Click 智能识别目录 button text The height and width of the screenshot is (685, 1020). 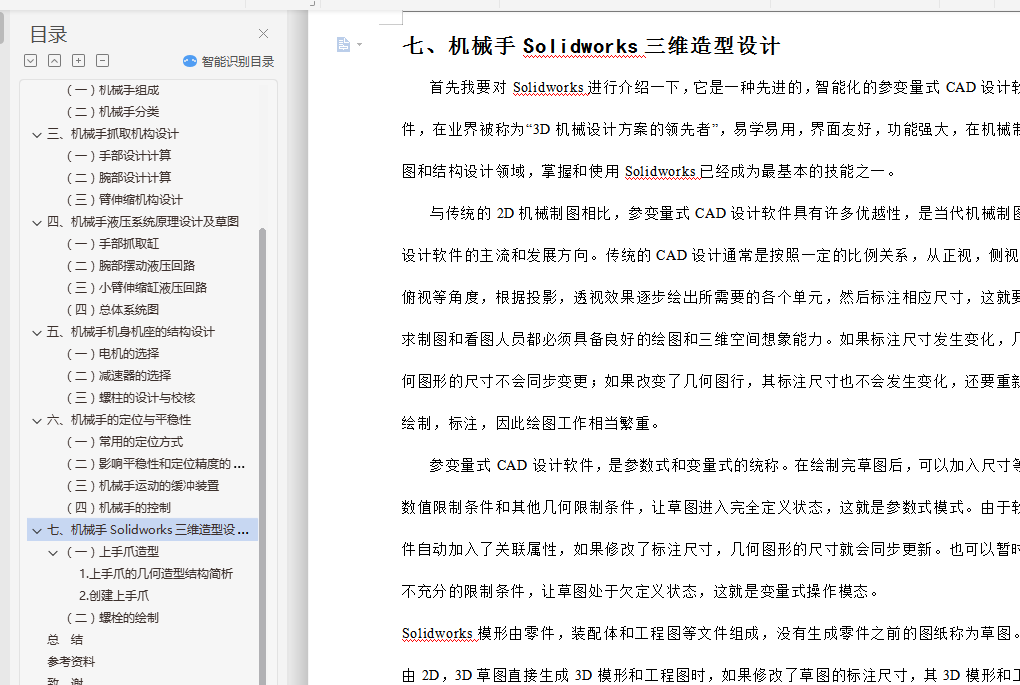[237, 61]
